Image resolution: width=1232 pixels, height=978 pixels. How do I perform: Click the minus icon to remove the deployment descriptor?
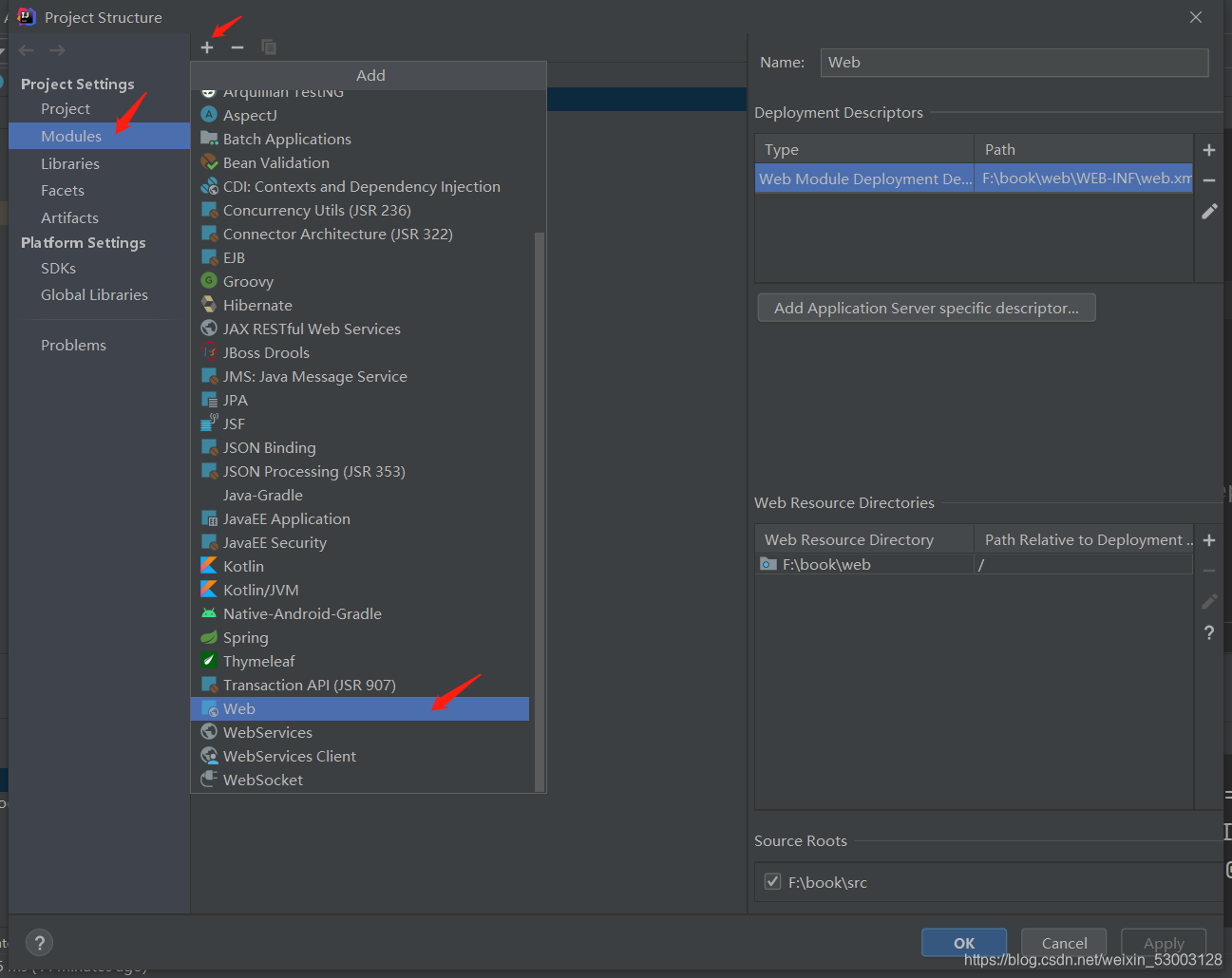(1208, 180)
